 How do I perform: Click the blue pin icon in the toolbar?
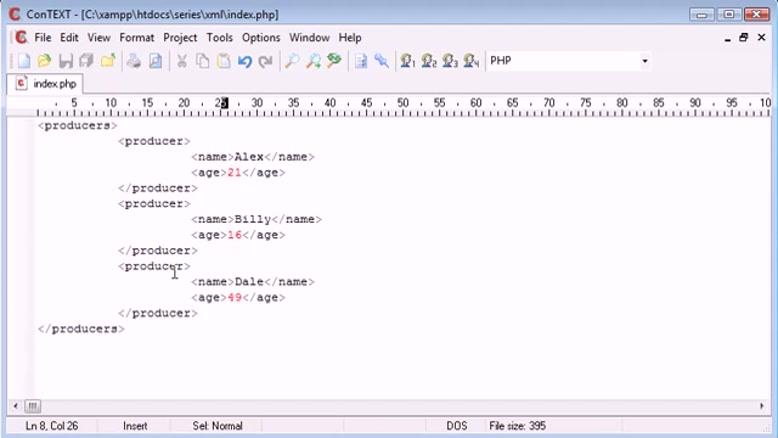coord(382,61)
